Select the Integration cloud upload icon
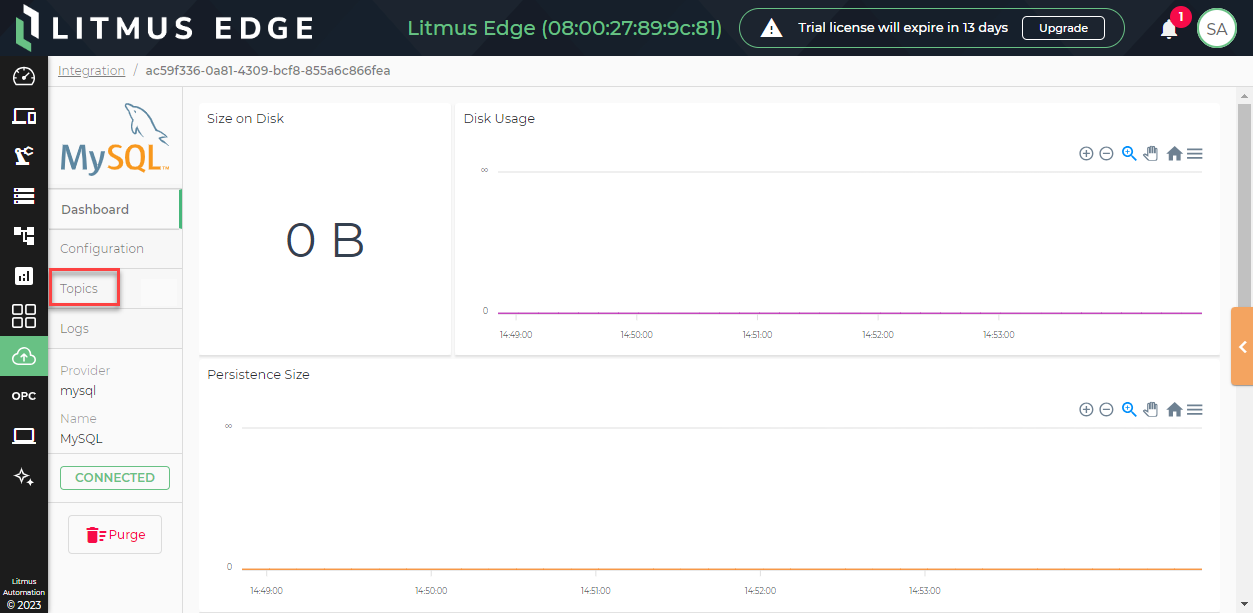This screenshot has height=613, width=1253. point(24,356)
